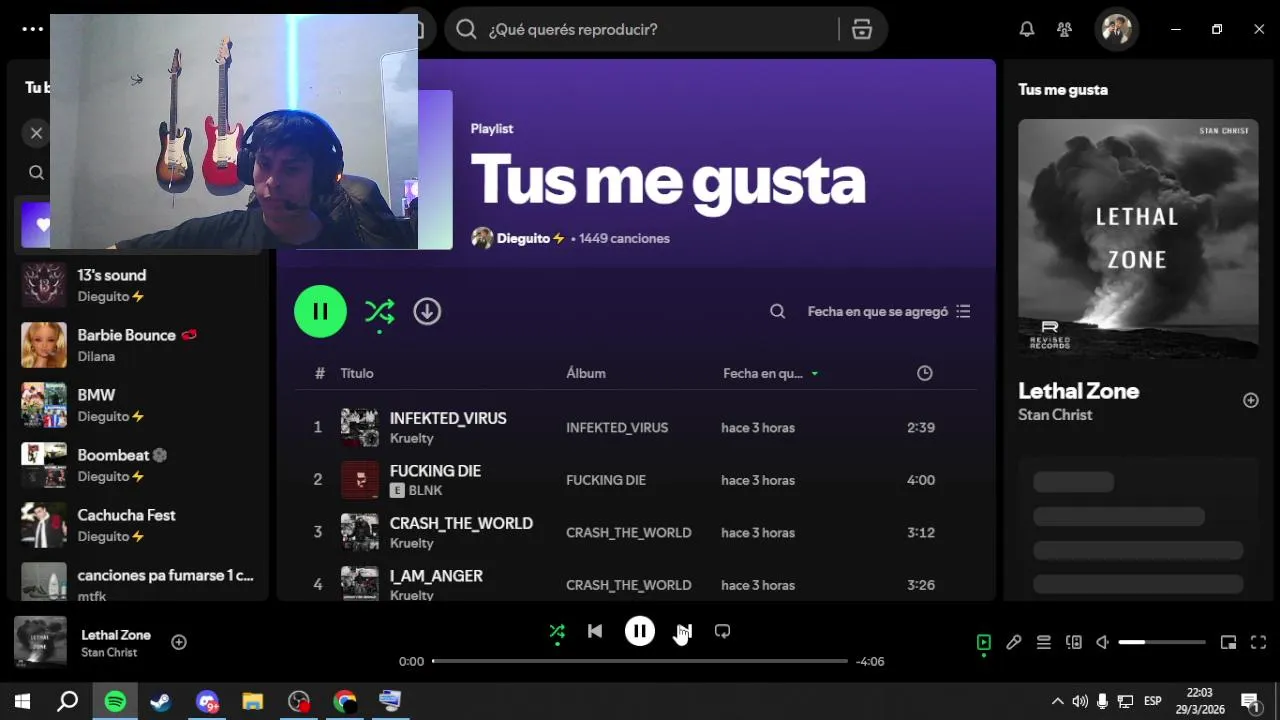
Task: Toggle repeat mode
Action: pos(722,631)
